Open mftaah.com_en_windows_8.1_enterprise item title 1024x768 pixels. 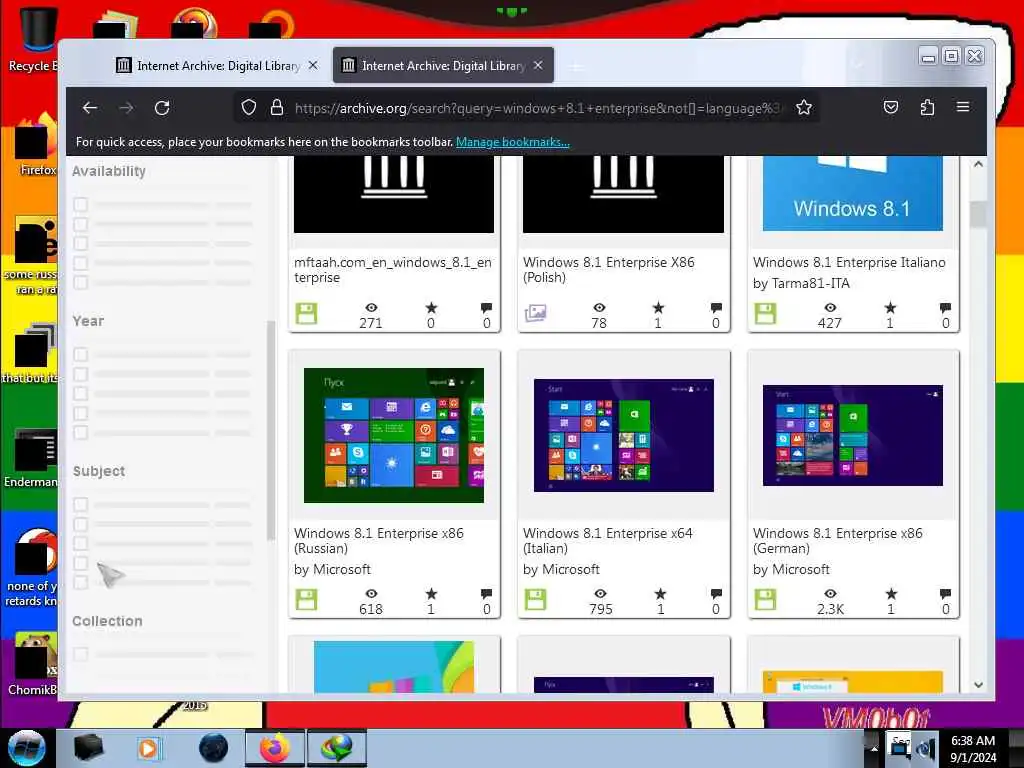pos(392,270)
